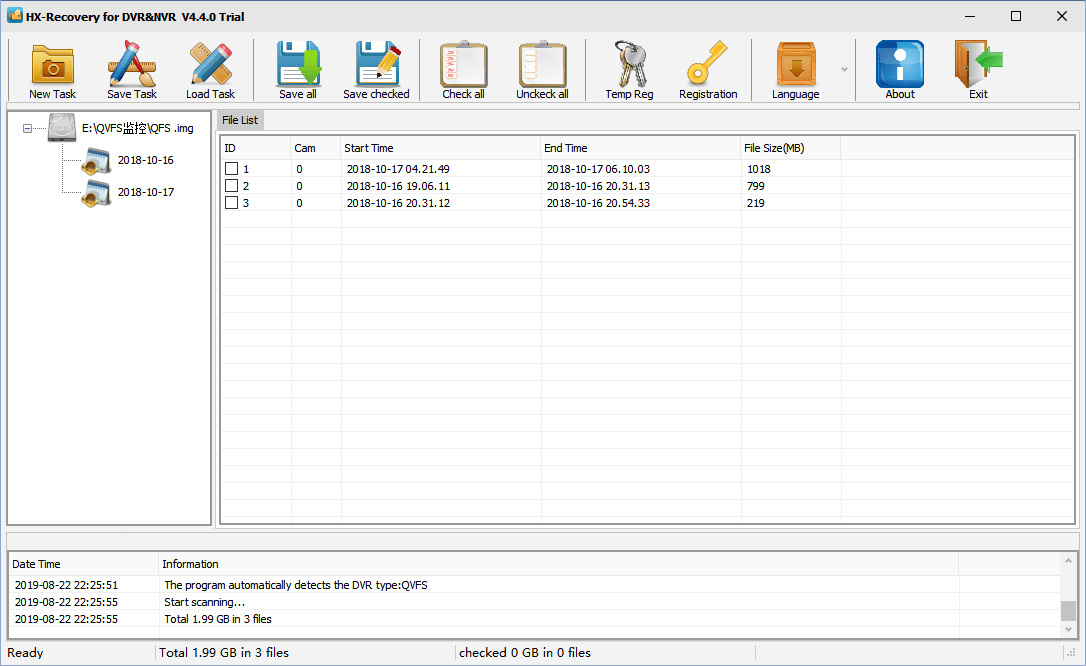1086x666 pixels.
Task: Click the File List tab
Action: (240, 119)
